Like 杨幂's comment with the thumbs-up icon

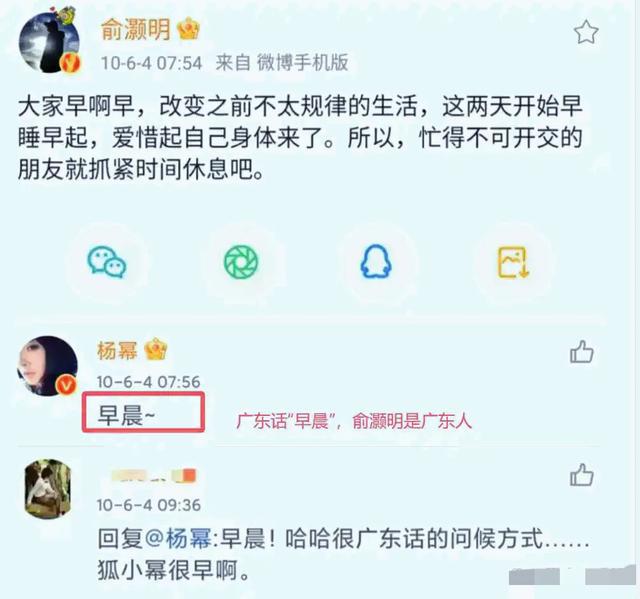581,352
